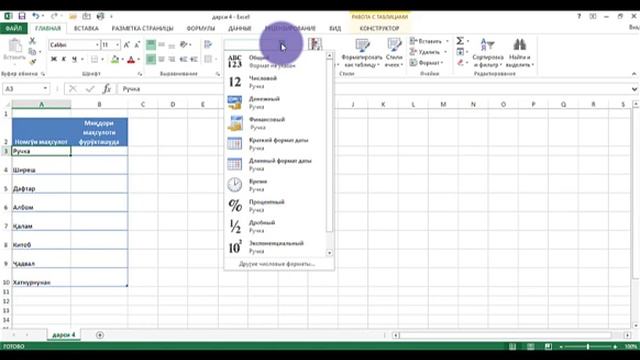The height and width of the screenshot is (360, 640).
Task: Click the Fill down icon under AutoSum
Action: tap(460, 52)
